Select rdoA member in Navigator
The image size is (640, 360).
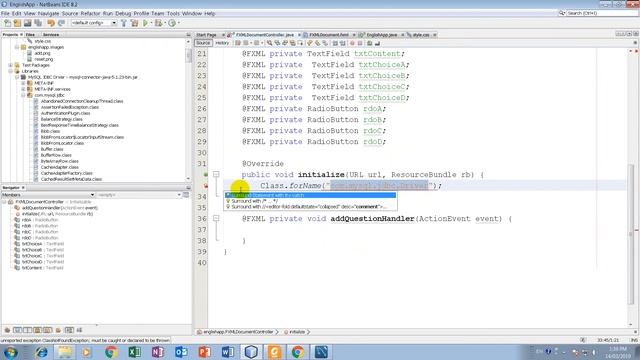[40, 220]
